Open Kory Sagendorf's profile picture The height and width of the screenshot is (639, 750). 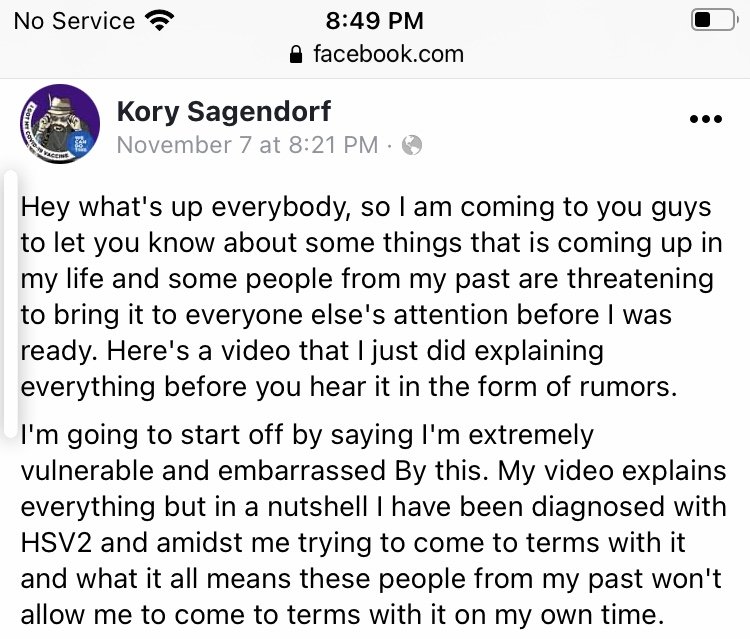(x=59, y=125)
